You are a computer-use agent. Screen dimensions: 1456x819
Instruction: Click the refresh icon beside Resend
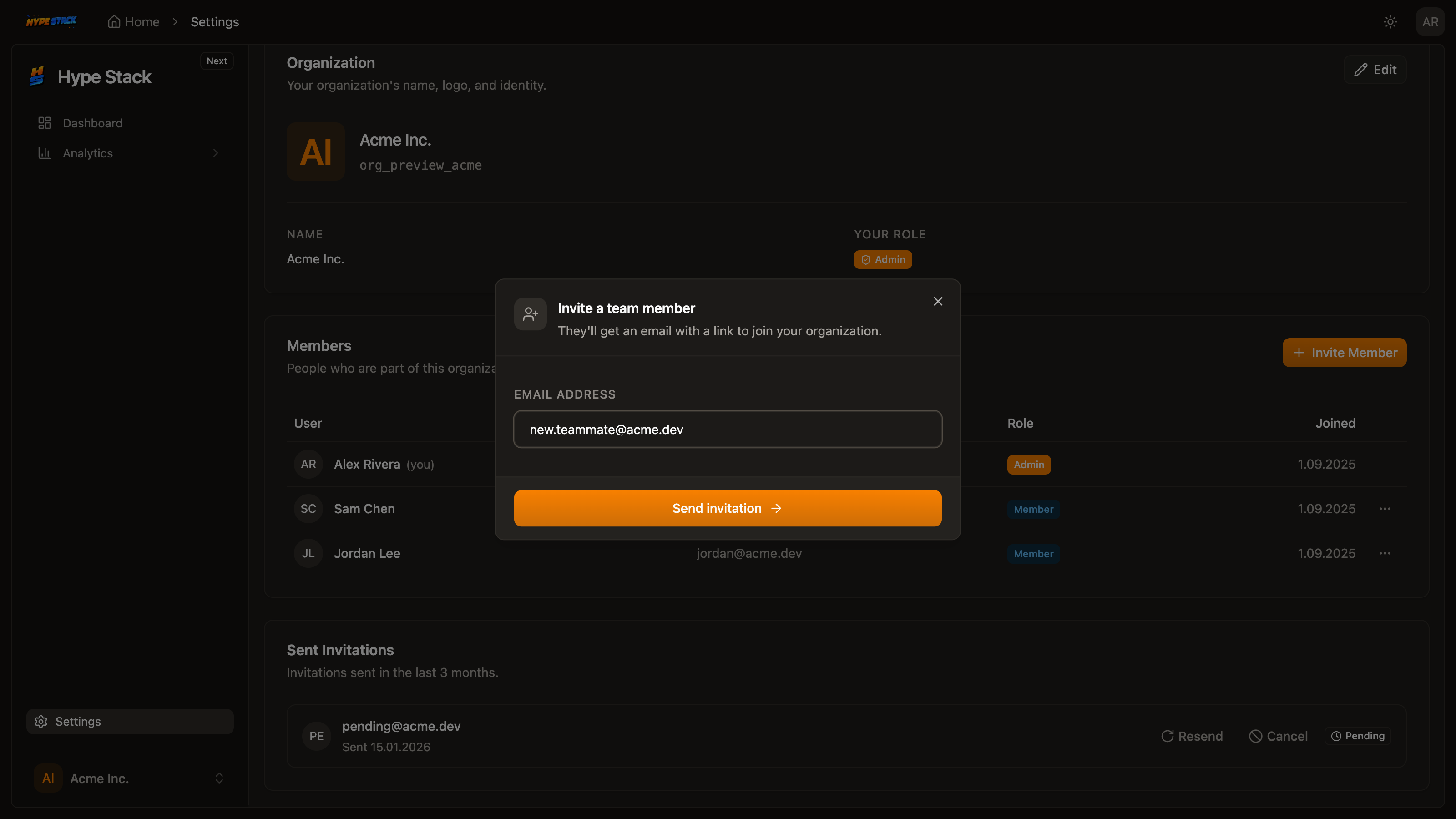coord(1167,736)
